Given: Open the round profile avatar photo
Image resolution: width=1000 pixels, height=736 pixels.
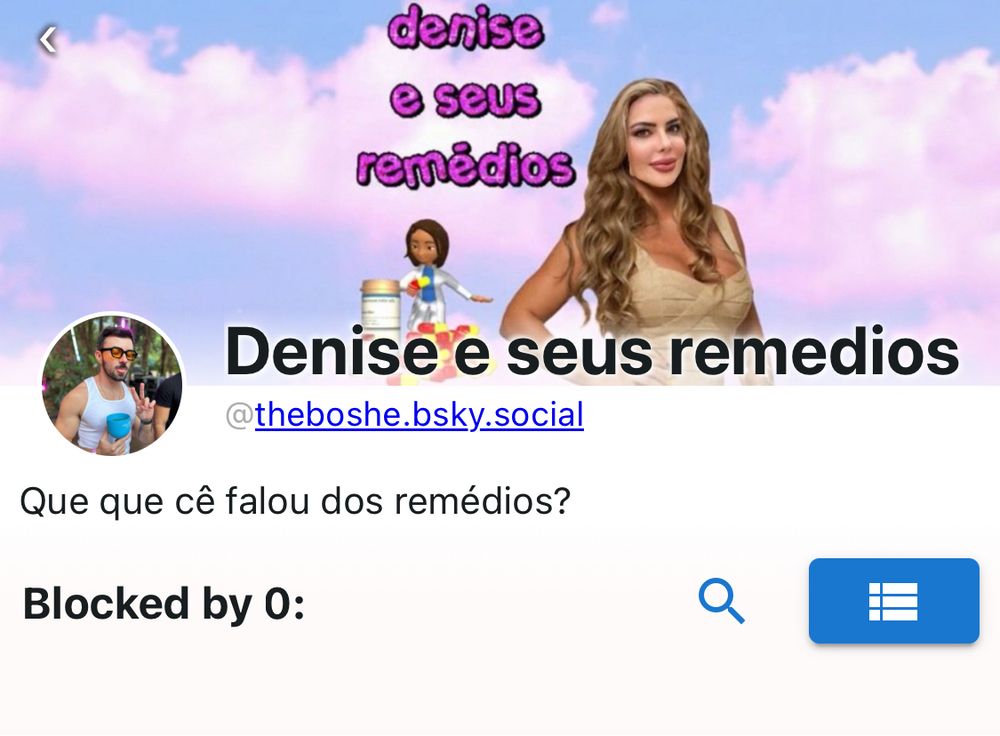Looking at the screenshot, I should click(x=112, y=385).
